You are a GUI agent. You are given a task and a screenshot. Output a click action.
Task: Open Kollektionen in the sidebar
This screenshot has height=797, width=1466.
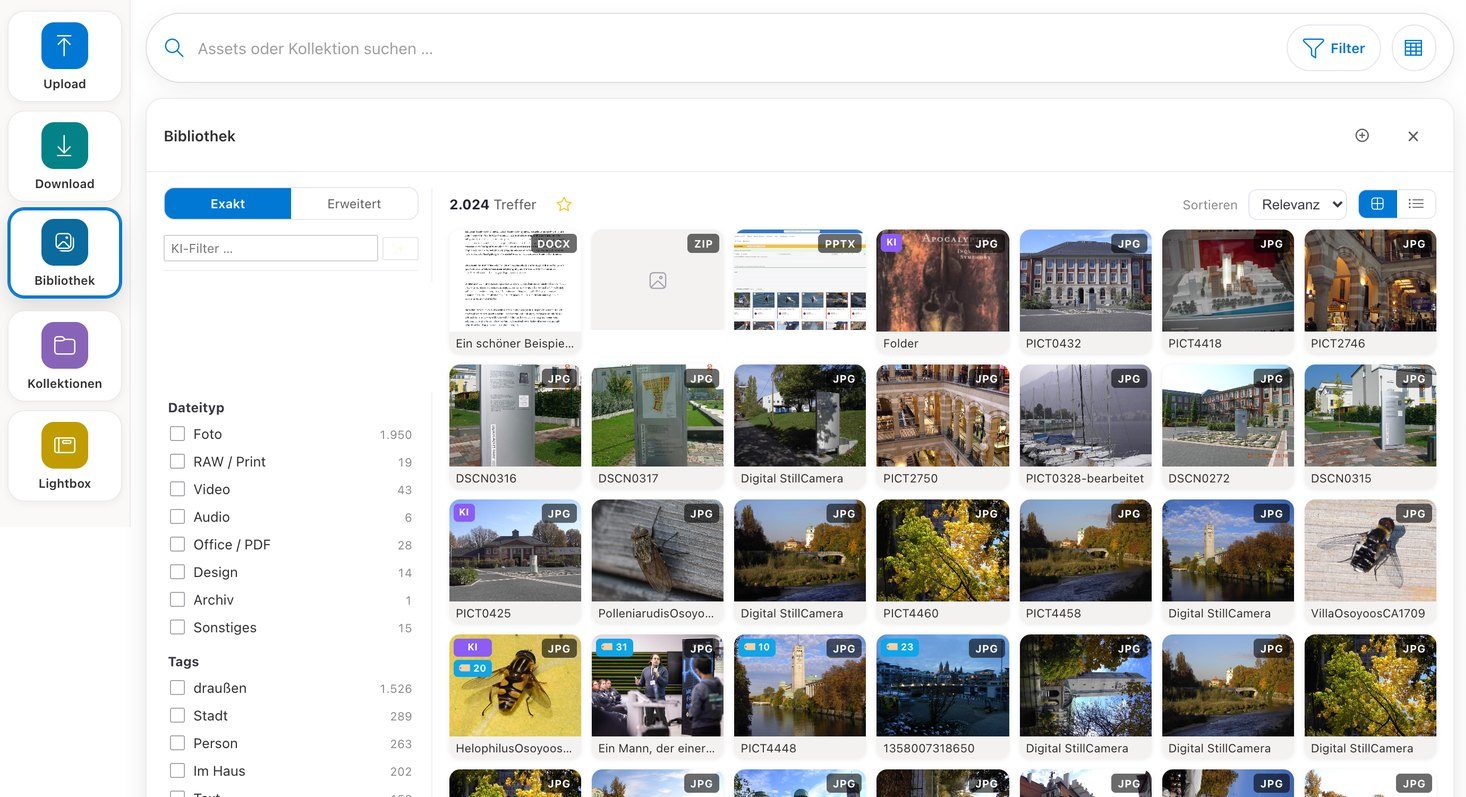tap(65, 356)
